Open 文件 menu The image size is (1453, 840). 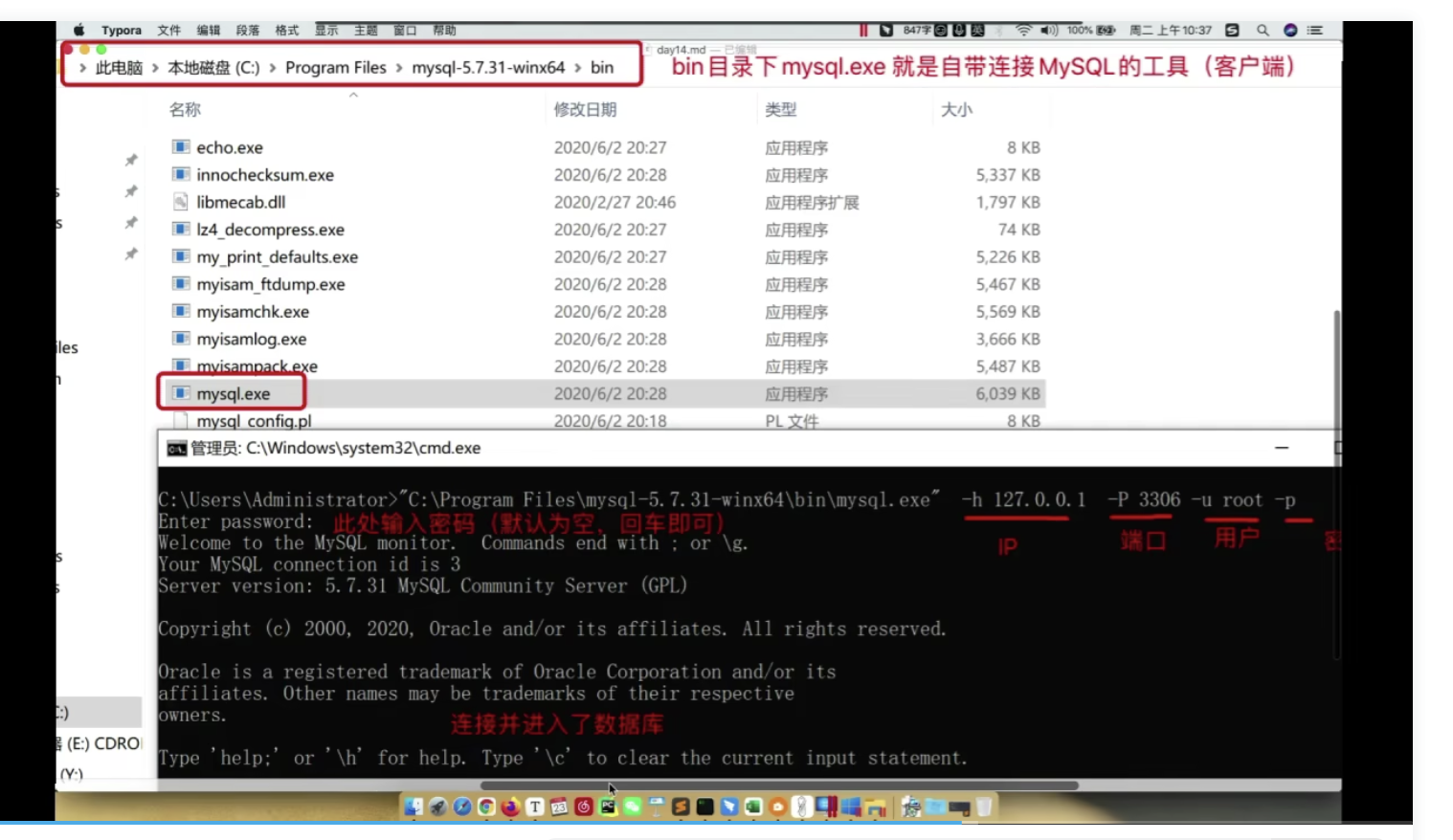point(169,31)
